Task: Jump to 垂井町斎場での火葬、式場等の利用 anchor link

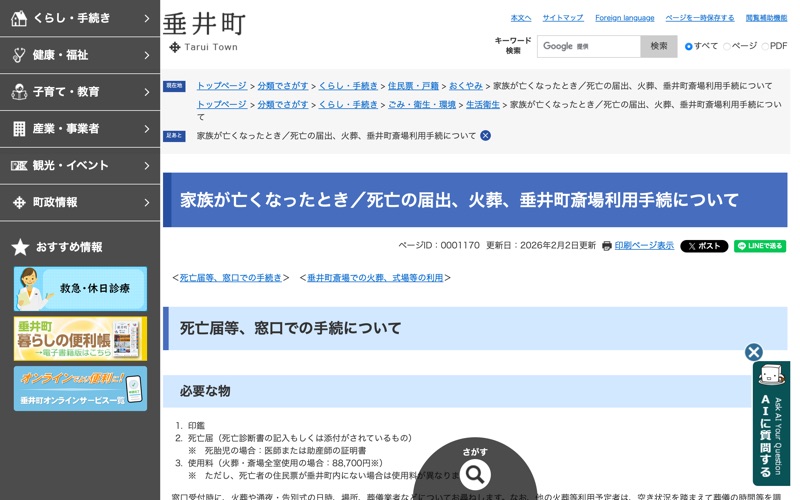Action: pos(375,278)
